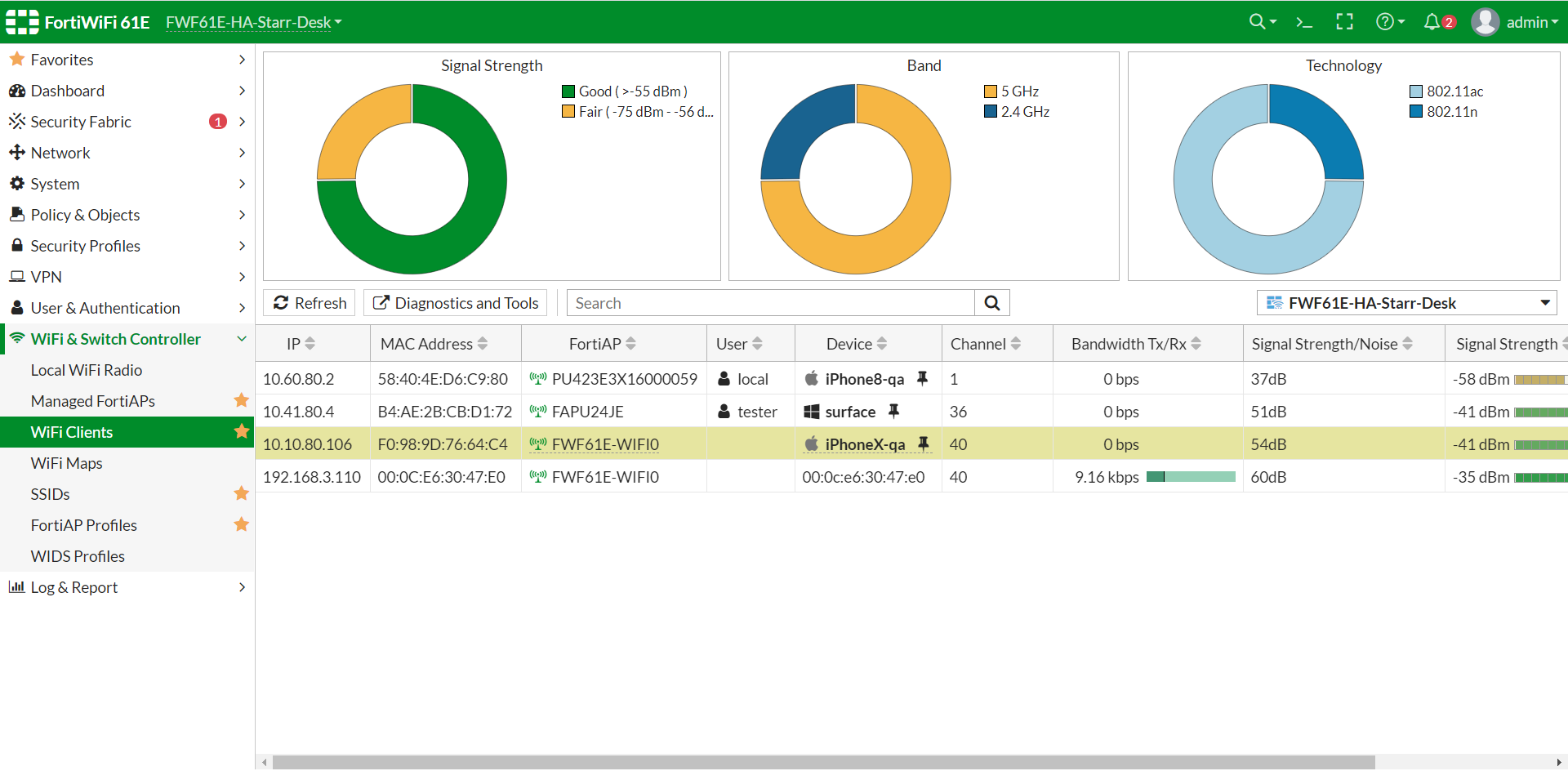The width and height of the screenshot is (1568, 771).
Task: Click the FortiWiFi logo grid icon
Action: pyautogui.click(x=22, y=22)
